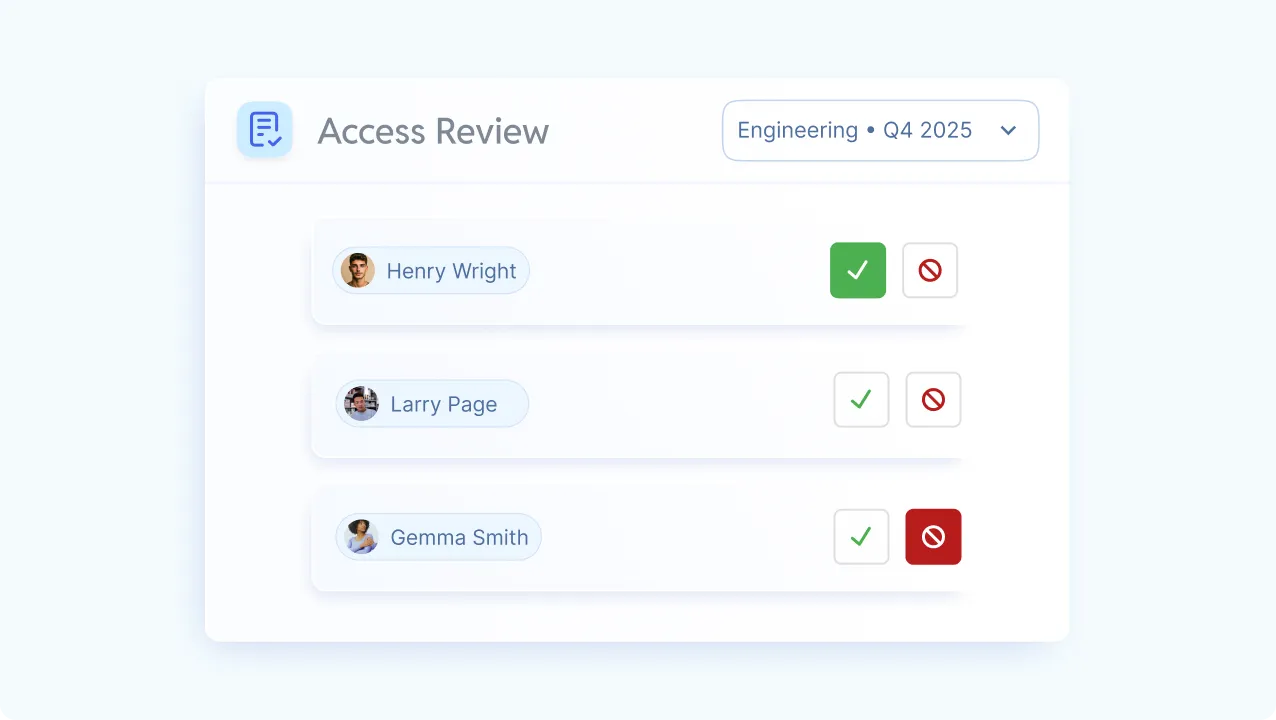Deny access for Larry Page
Image resolution: width=1276 pixels, height=720 pixels.
[933, 399]
